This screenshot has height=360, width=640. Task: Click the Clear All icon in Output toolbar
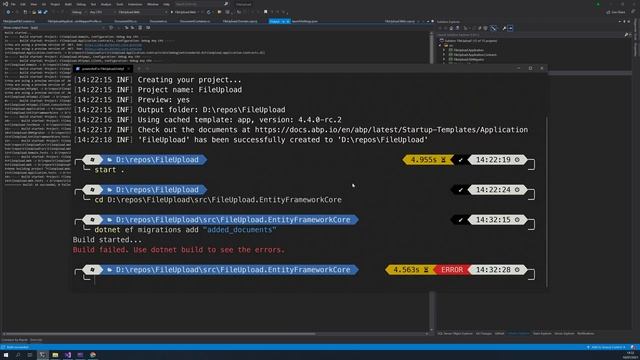pyautogui.click(x=140, y=27)
